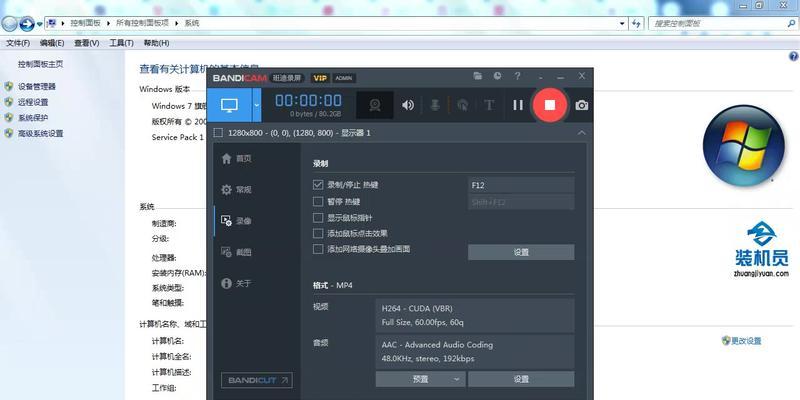The image size is (800, 400).
Task: Open the output folder icon in Bandicam title bar
Action: [x=478, y=76]
